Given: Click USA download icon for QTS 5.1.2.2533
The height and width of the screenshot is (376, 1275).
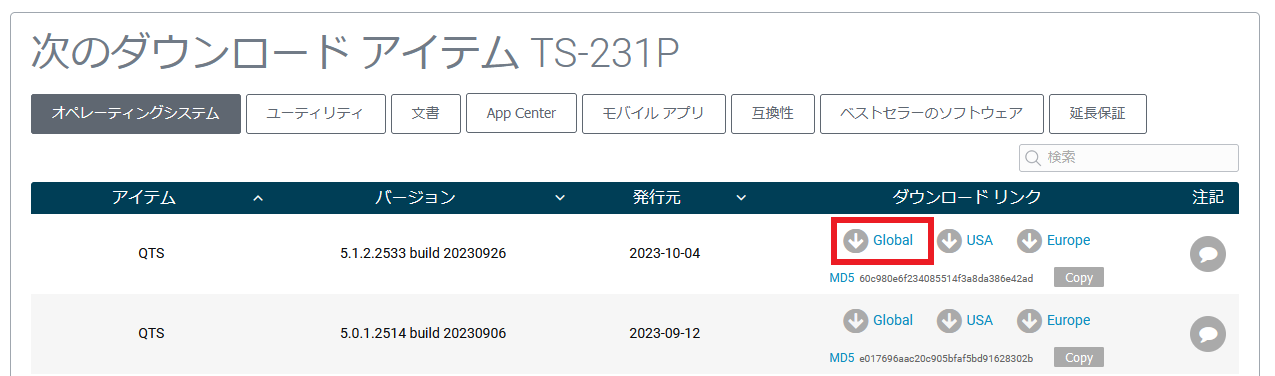Looking at the screenshot, I should coord(949,240).
